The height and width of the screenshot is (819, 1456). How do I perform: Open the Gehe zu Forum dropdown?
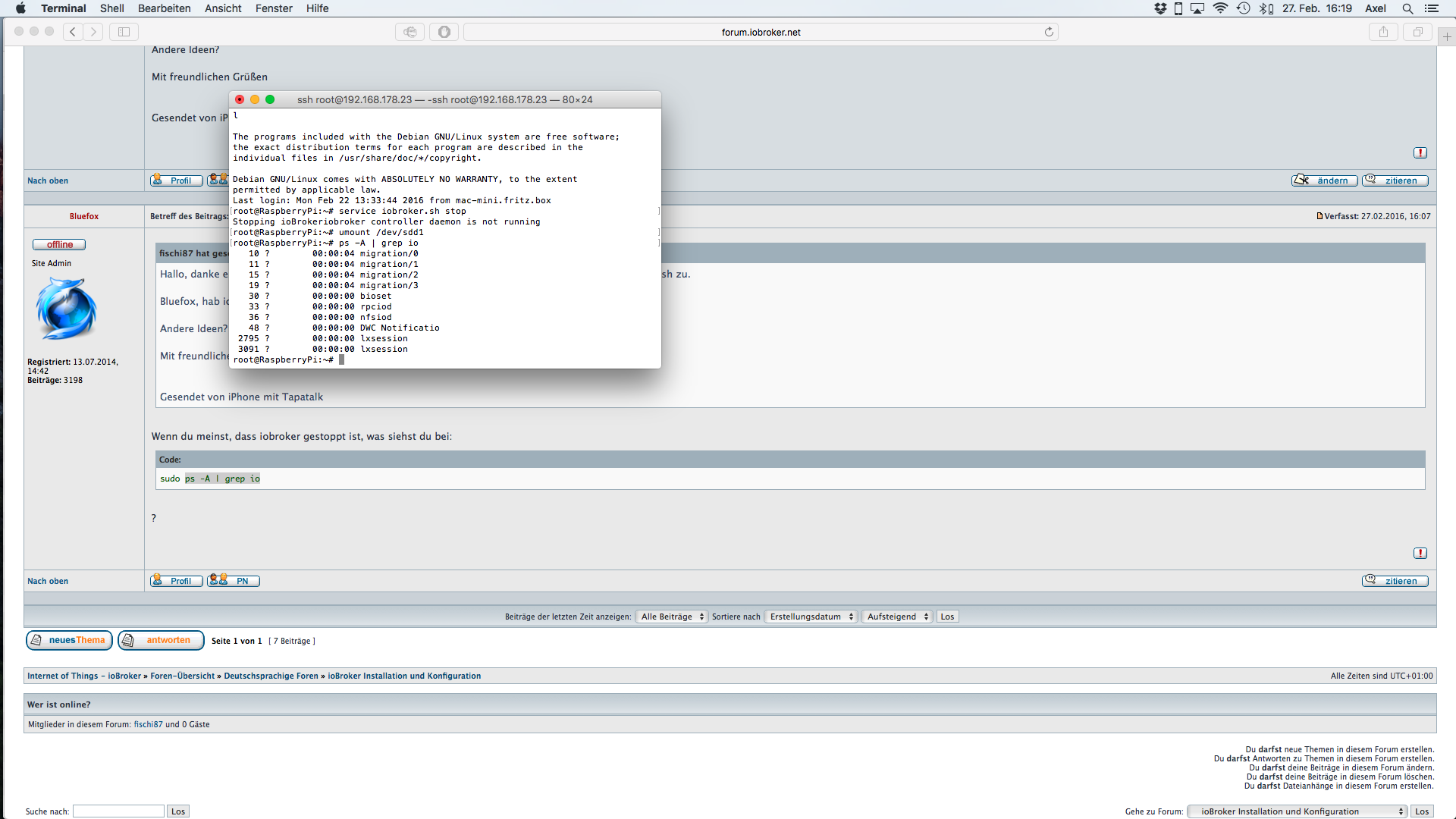pos(1297,811)
